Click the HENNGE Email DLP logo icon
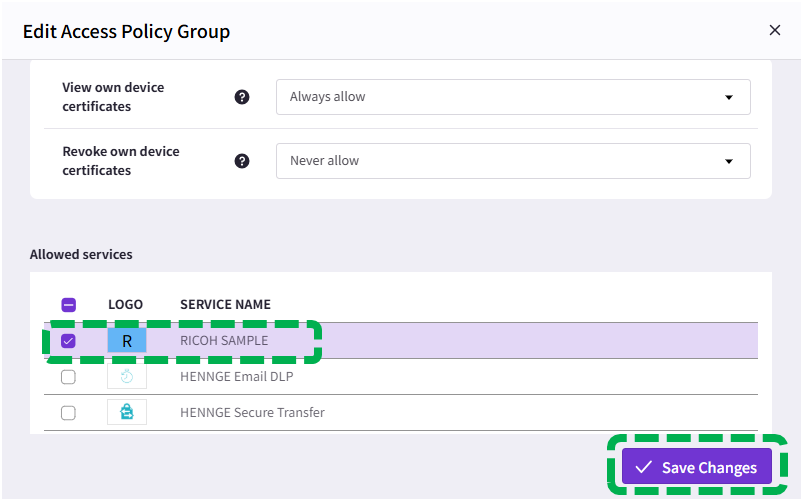Screen dimensions: 803x501 coord(127,377)
